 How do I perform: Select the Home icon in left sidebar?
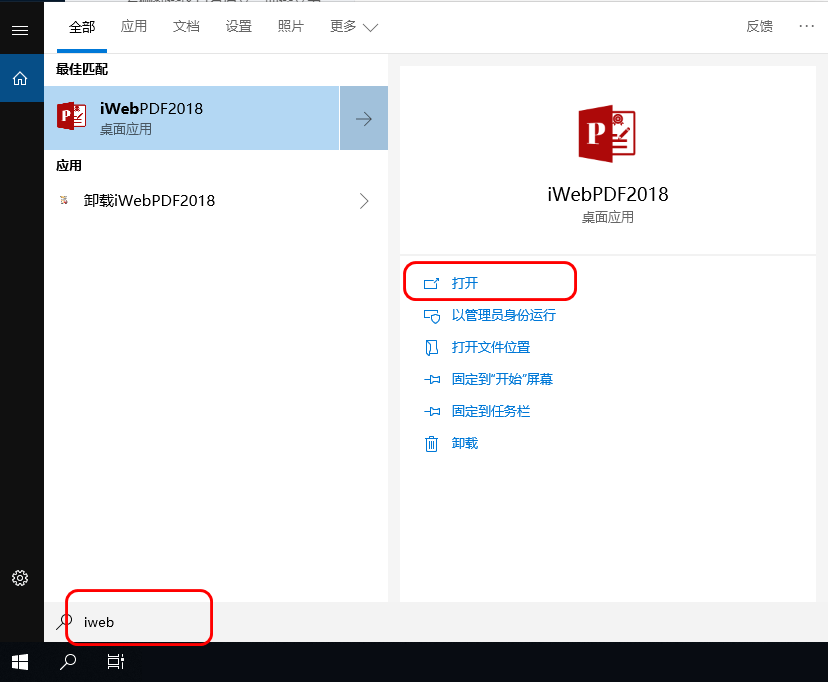(21, 78)
